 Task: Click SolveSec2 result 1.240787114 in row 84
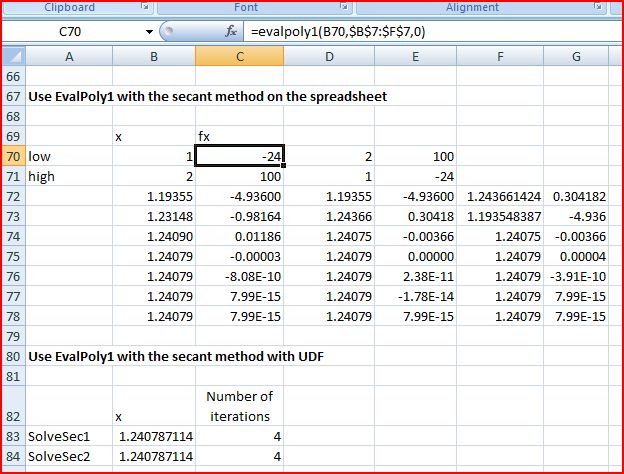[154, 456]
